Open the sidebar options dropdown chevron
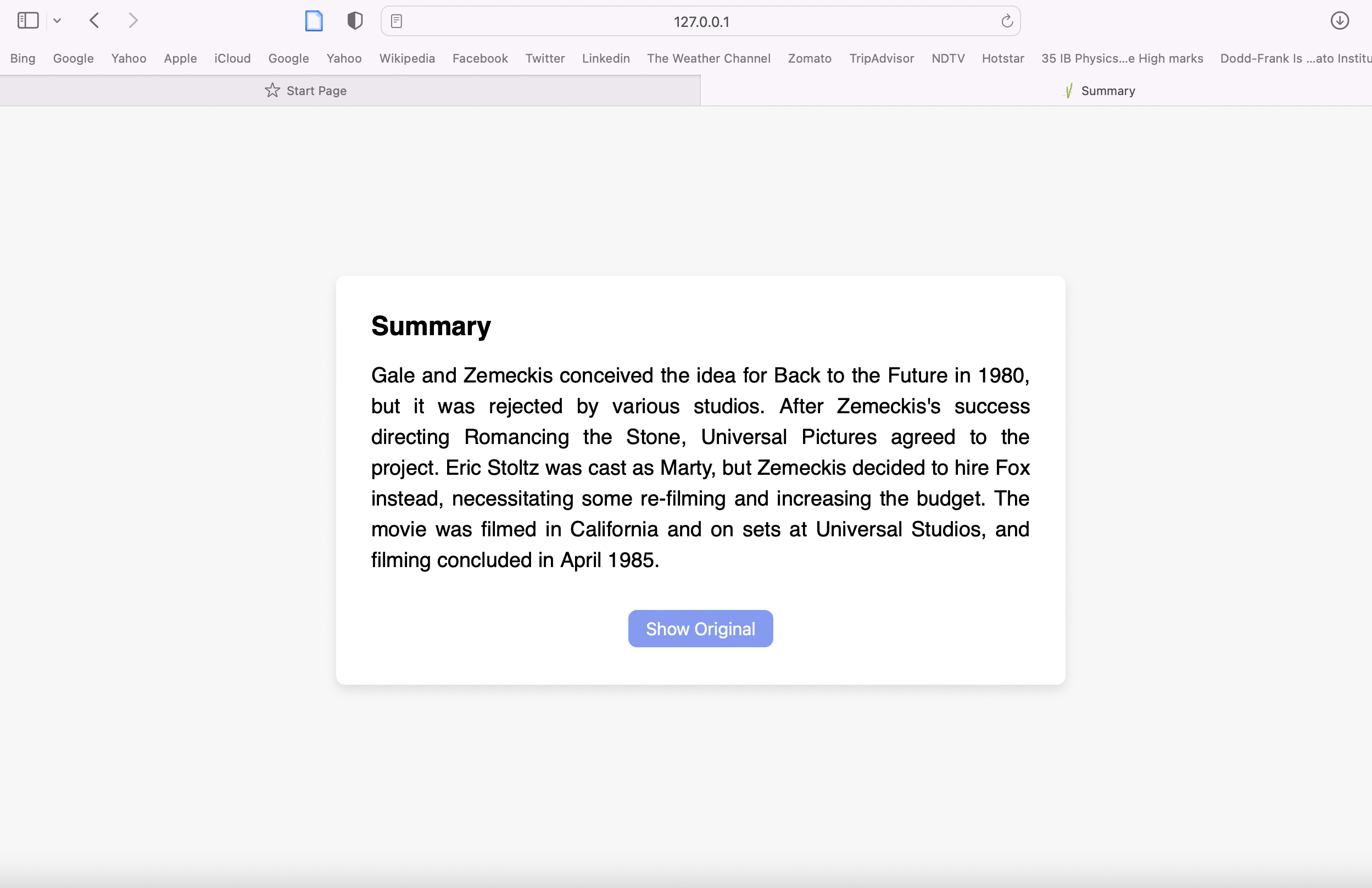 (57, 21)
